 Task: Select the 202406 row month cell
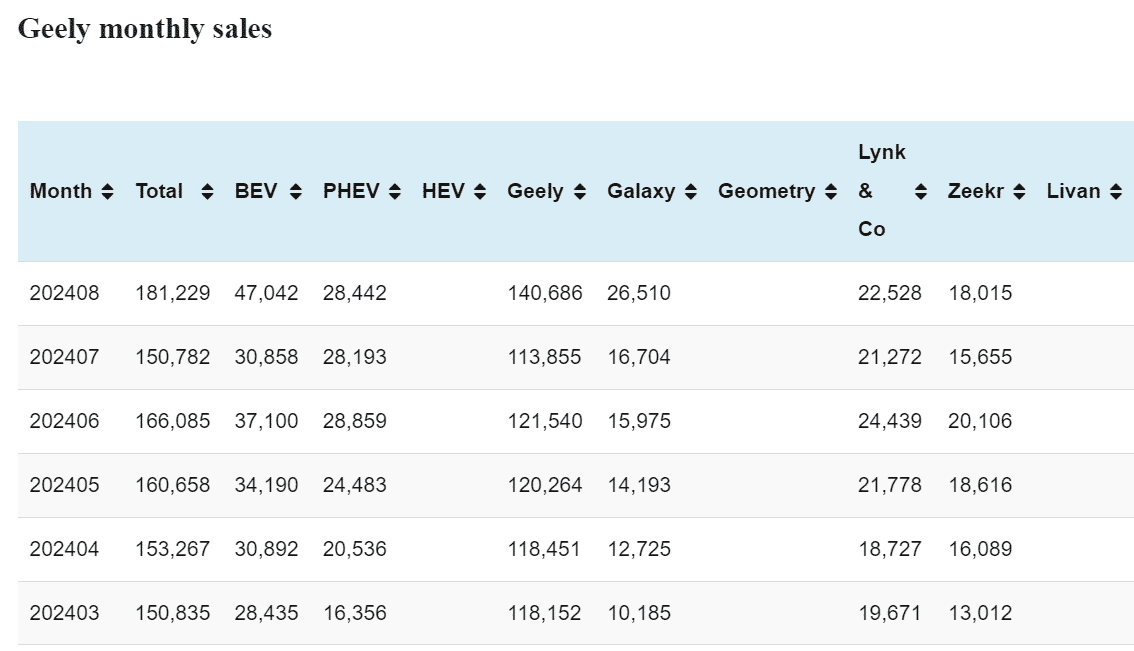pyautogui.click(x=64, y=421)
